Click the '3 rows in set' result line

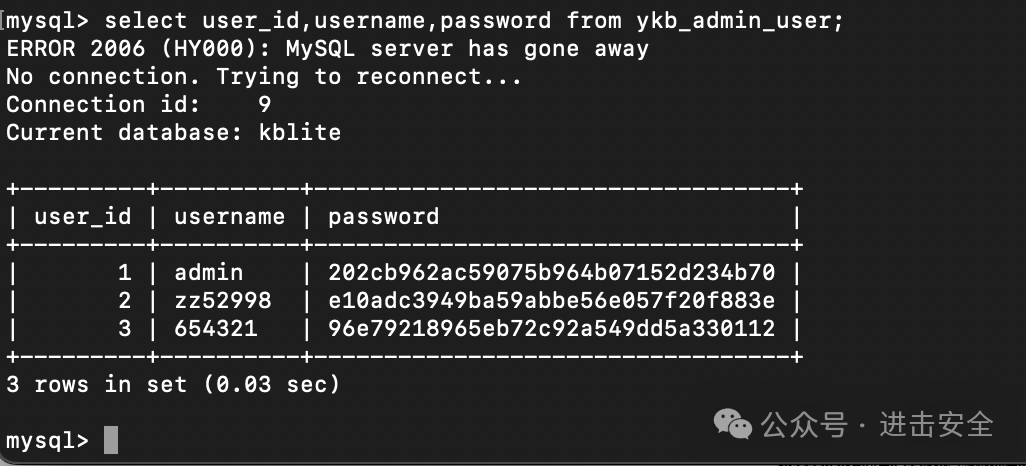[x=173, y=384]
